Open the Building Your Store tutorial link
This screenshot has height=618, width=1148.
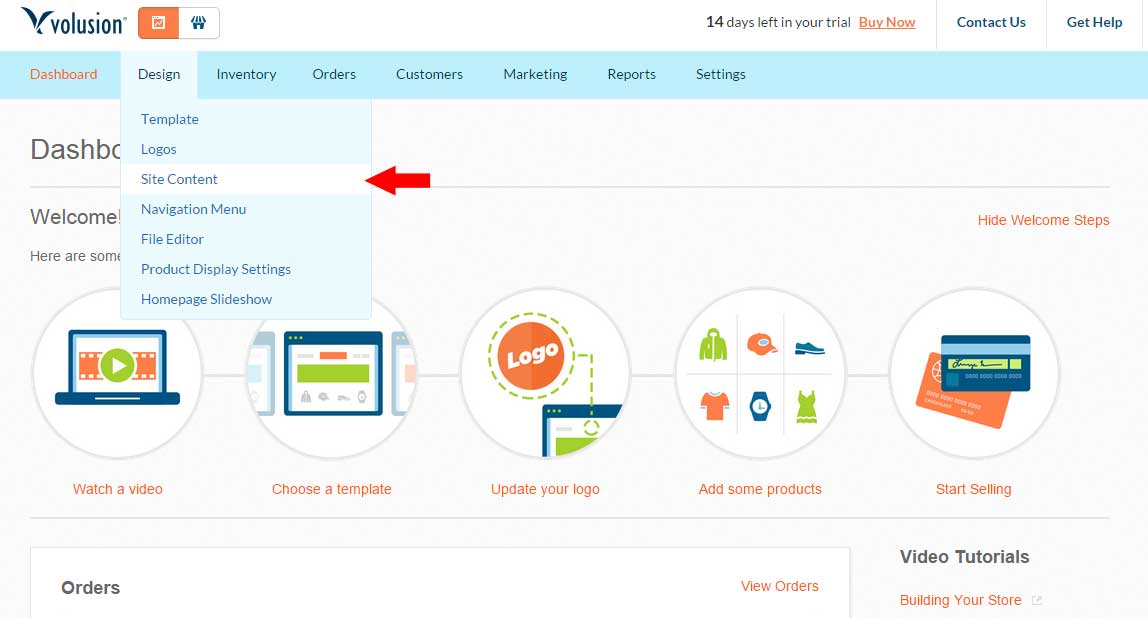961,600
